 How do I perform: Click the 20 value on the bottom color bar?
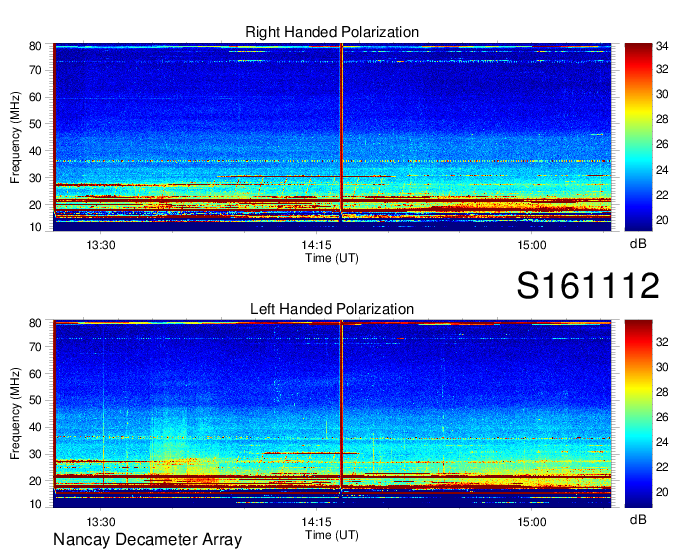662,492
